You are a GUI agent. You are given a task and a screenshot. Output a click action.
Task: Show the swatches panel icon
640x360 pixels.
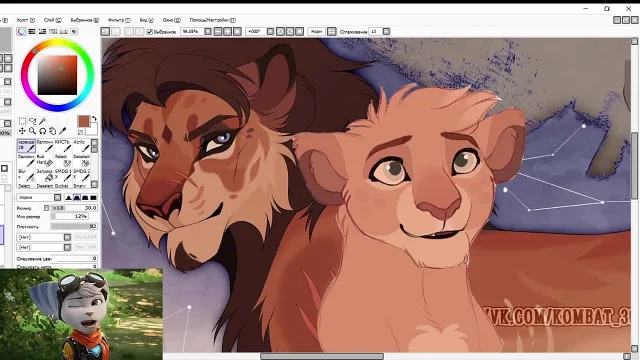[x=63, y=31]
